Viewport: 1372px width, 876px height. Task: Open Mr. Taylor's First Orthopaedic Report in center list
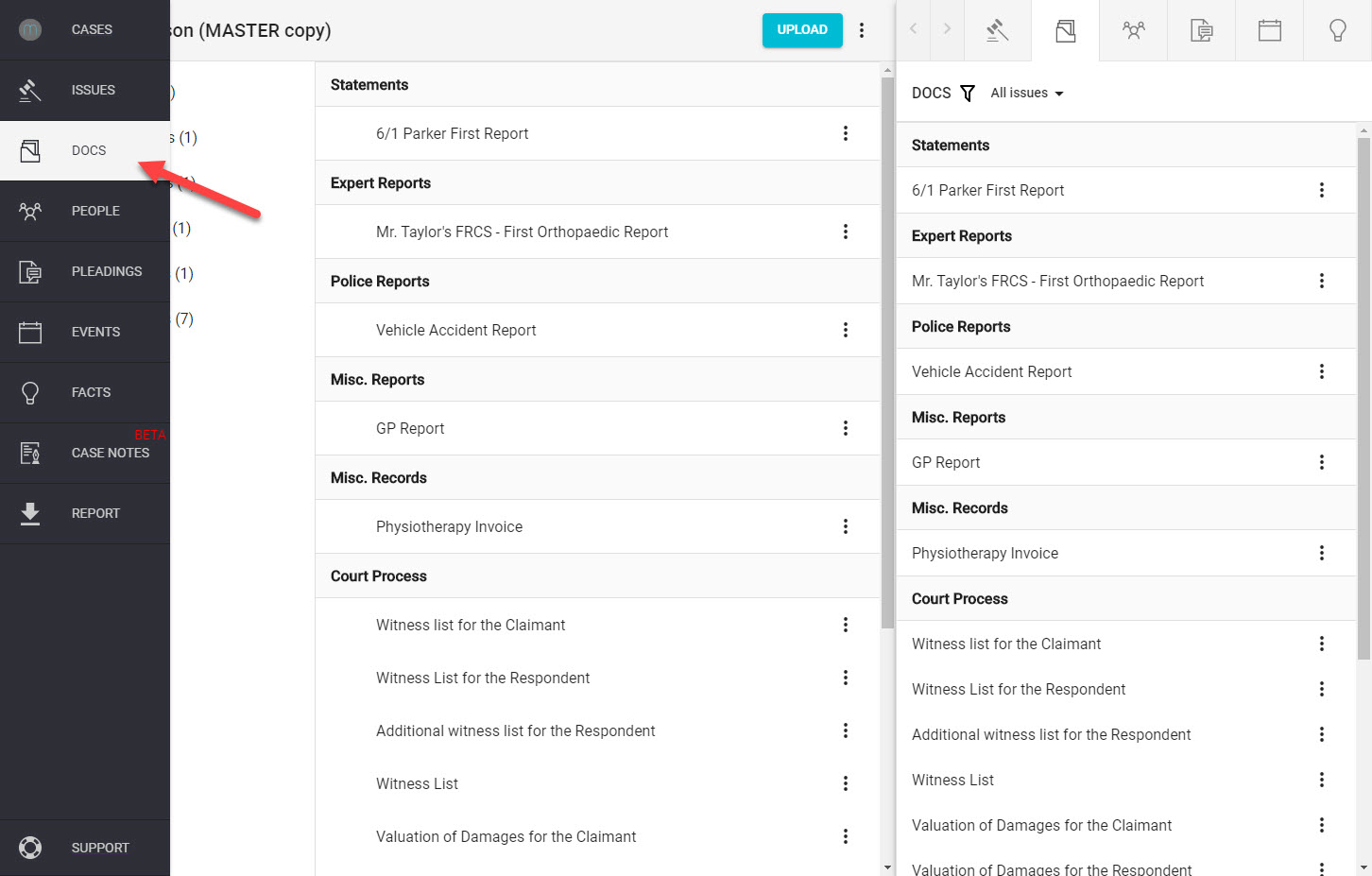coord(522,232)
